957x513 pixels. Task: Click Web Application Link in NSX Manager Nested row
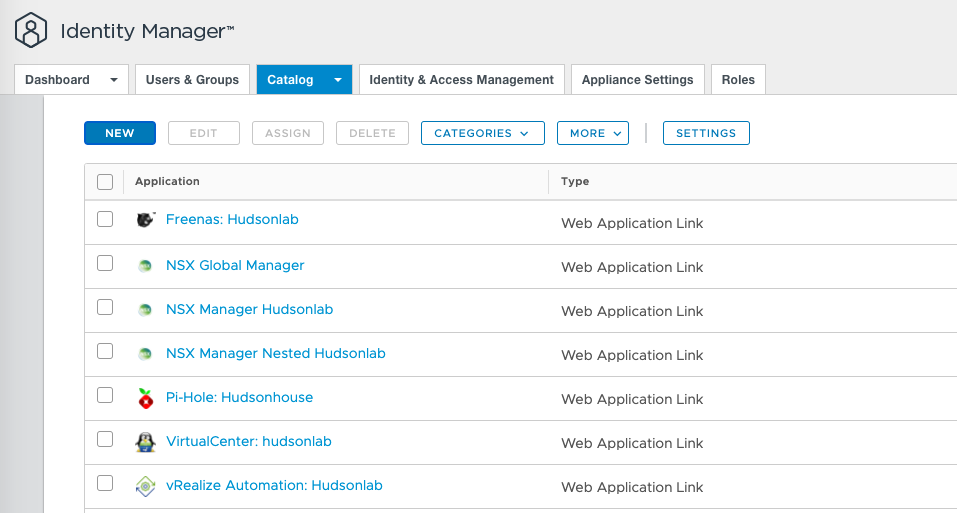[x=632, y=355]
